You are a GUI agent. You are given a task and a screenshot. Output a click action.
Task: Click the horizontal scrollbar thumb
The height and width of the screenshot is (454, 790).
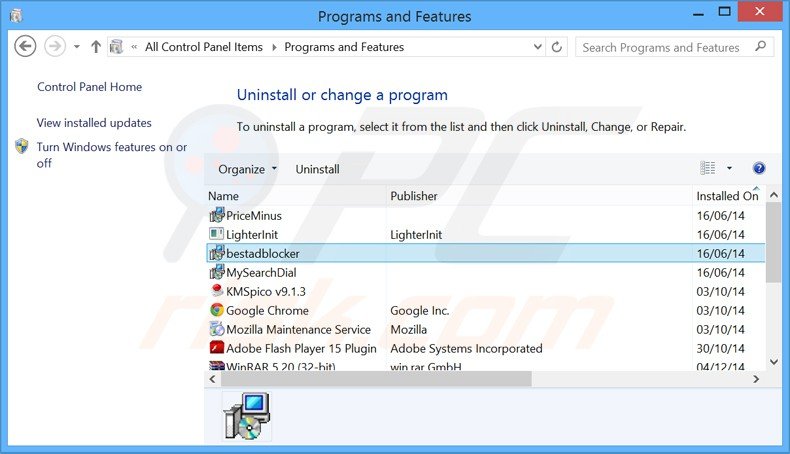(376, 379)
